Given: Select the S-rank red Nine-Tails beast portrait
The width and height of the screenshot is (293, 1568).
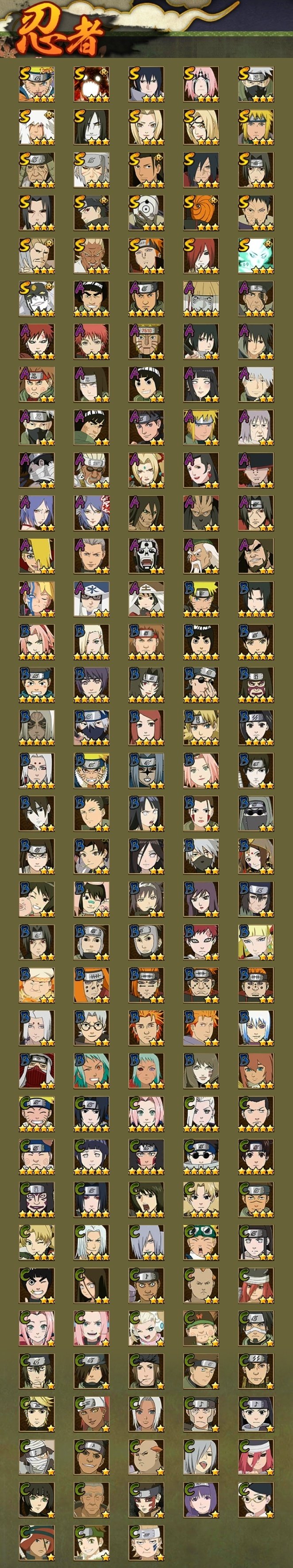Looking at the screenshot, I should pos(91,84).
